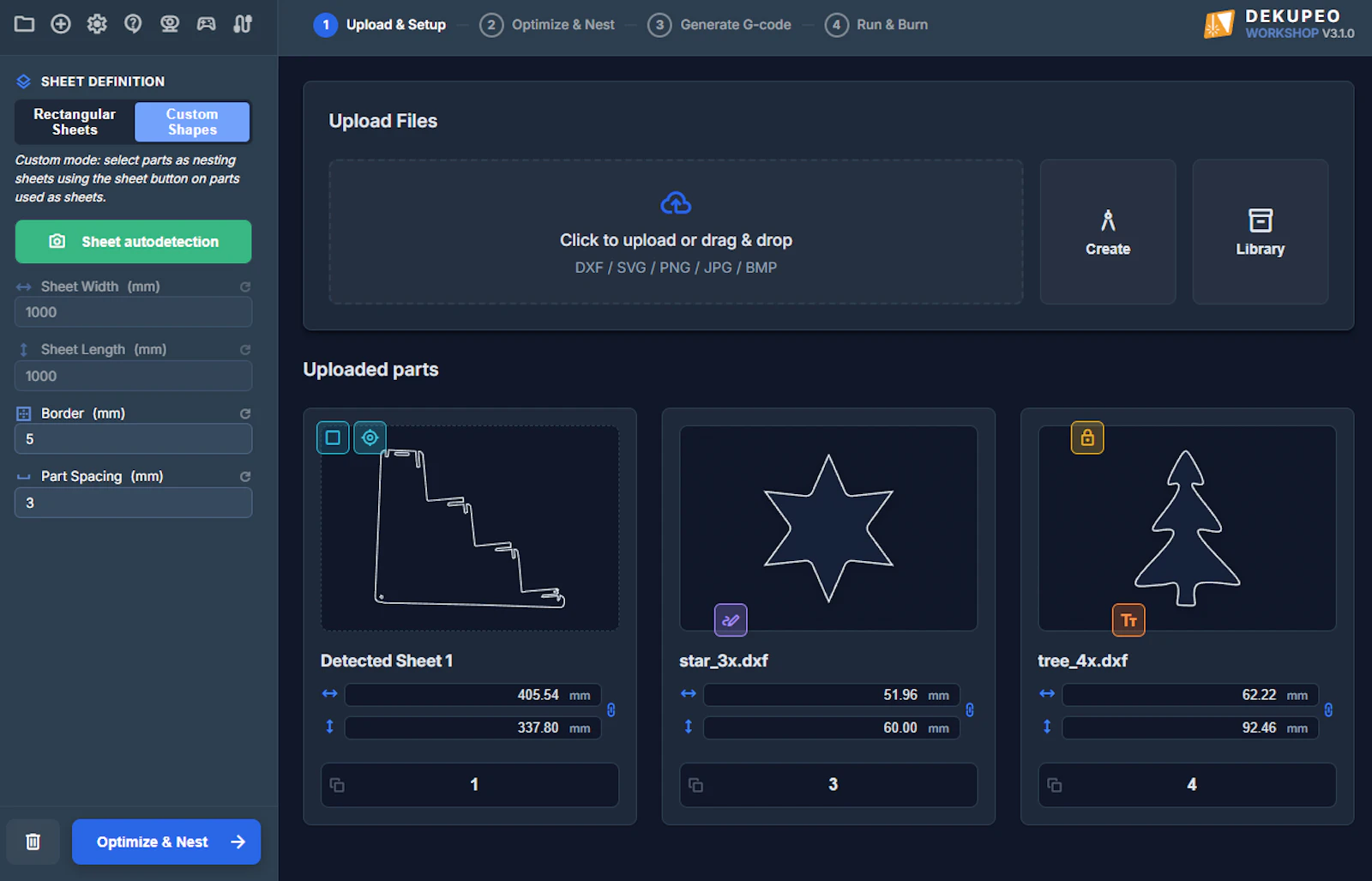Open settings via the gear icon
Screen dimensions: 1372x881
pyautogui.click(x=97, y=24)
